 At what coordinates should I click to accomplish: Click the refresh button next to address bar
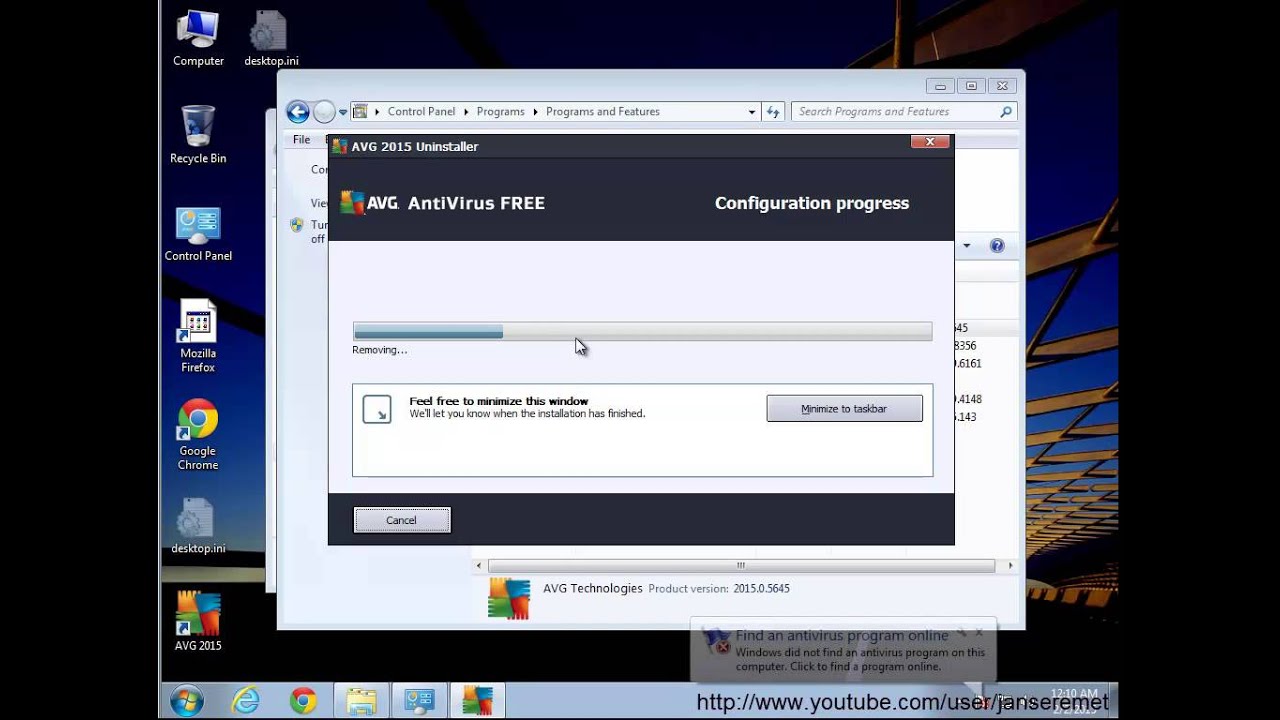[x=772, y=112]
